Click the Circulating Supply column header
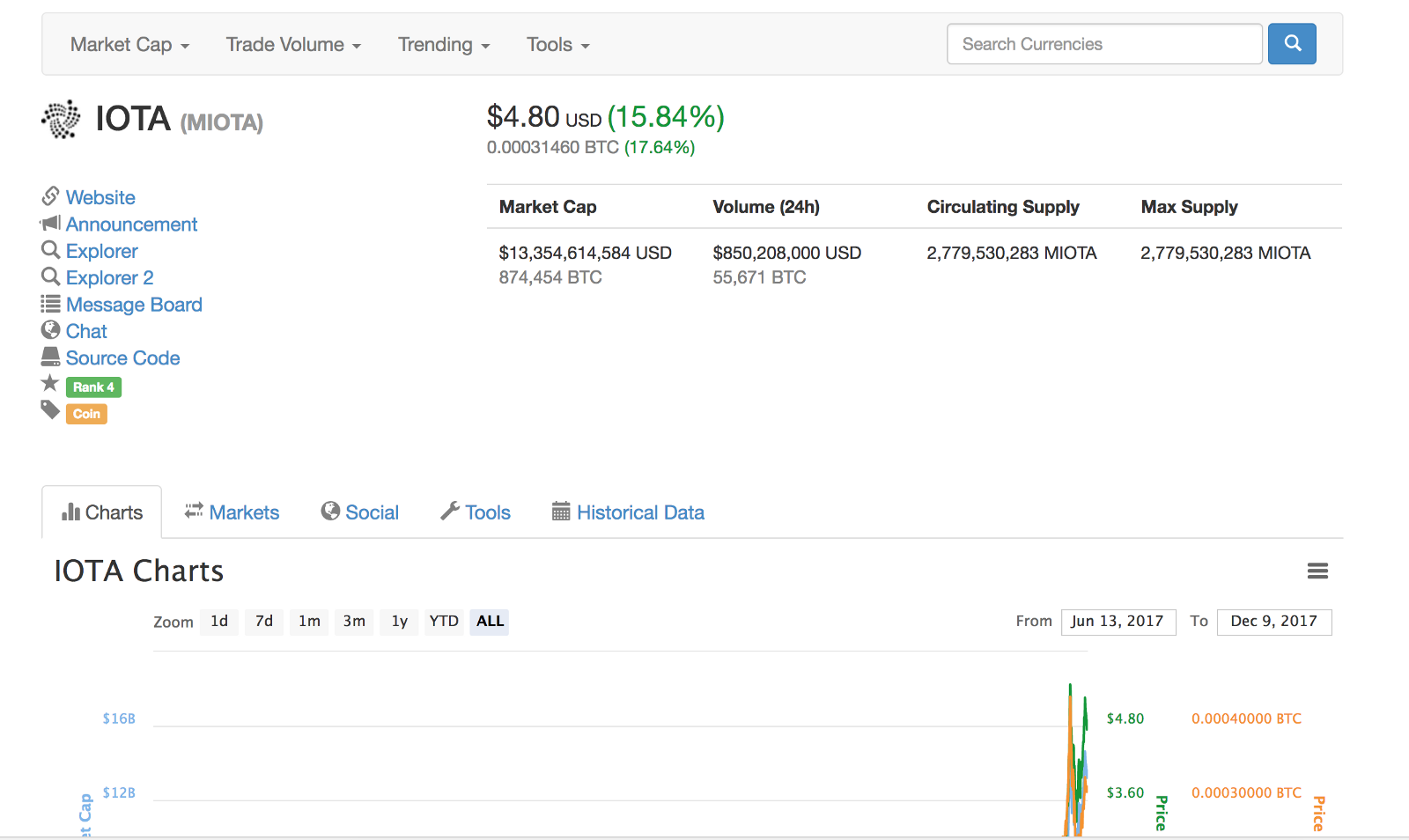This screenshot has height=840, width=1409. (1003, 207)
